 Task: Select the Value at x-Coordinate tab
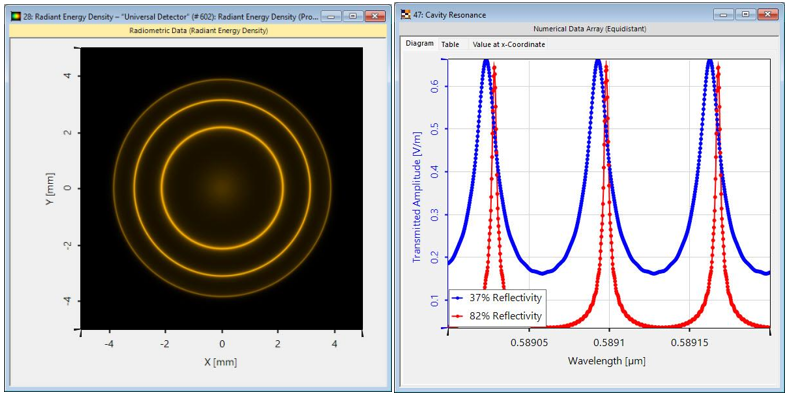509,44
